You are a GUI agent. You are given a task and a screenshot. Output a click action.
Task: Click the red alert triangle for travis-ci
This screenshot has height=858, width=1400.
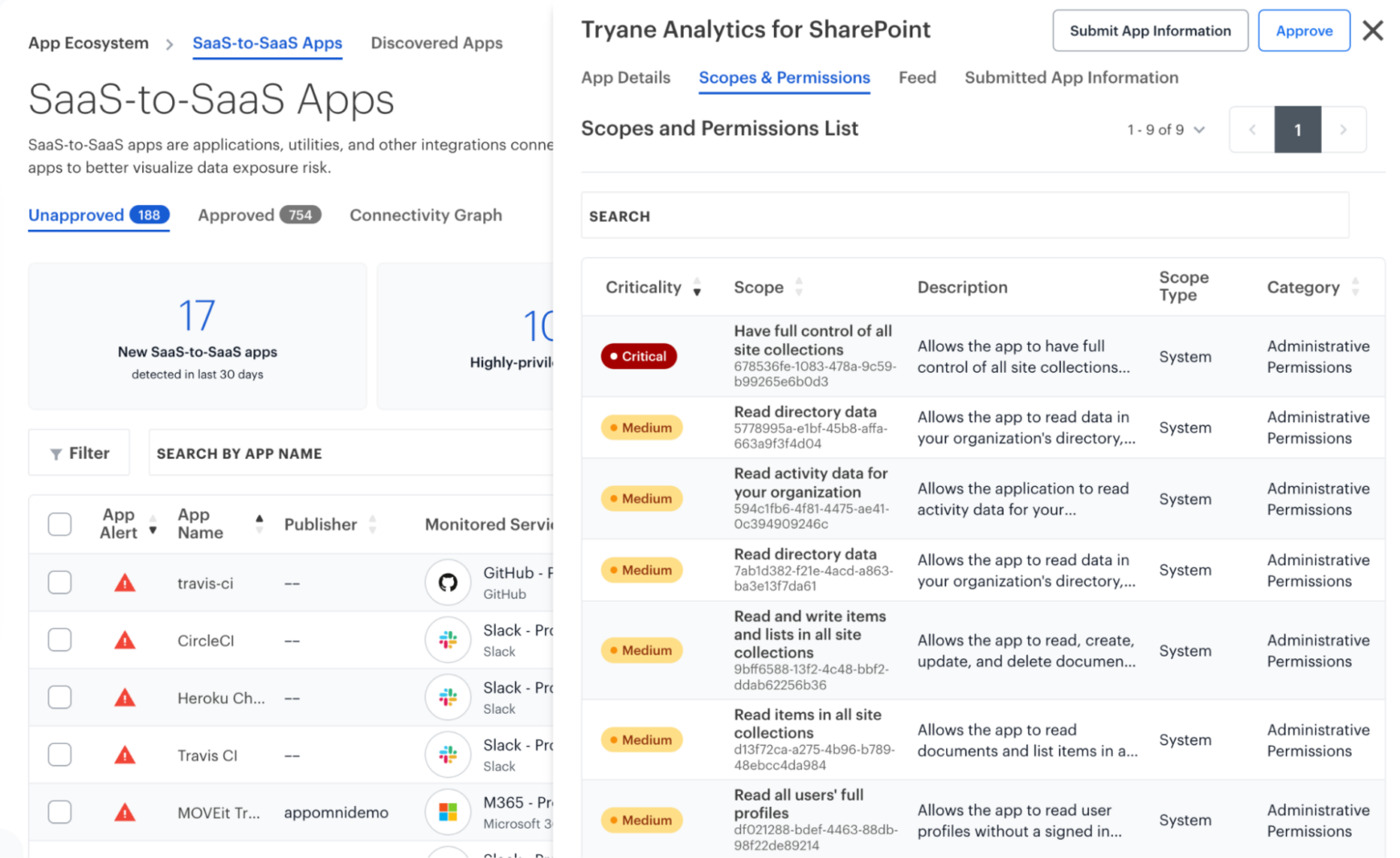point(125,583)
